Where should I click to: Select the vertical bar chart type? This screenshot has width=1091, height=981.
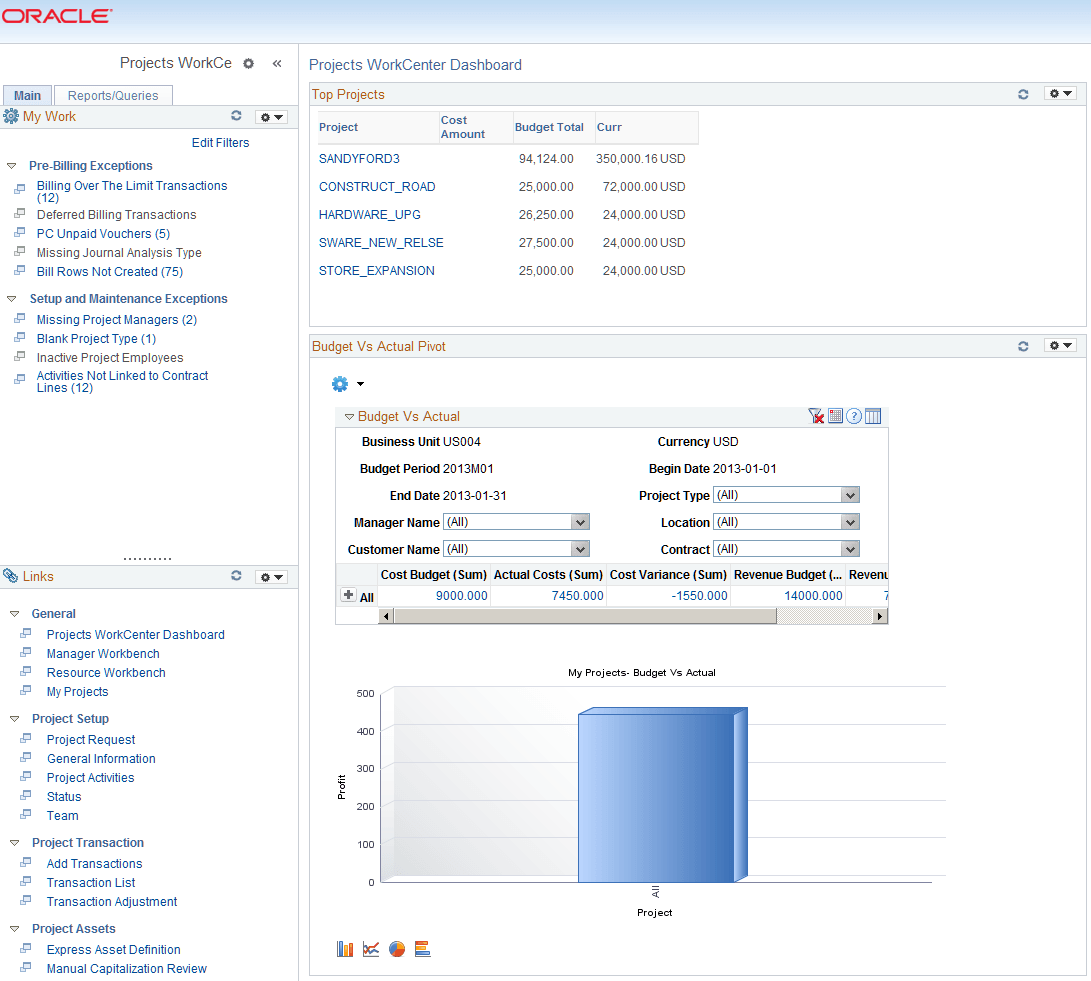345,948
